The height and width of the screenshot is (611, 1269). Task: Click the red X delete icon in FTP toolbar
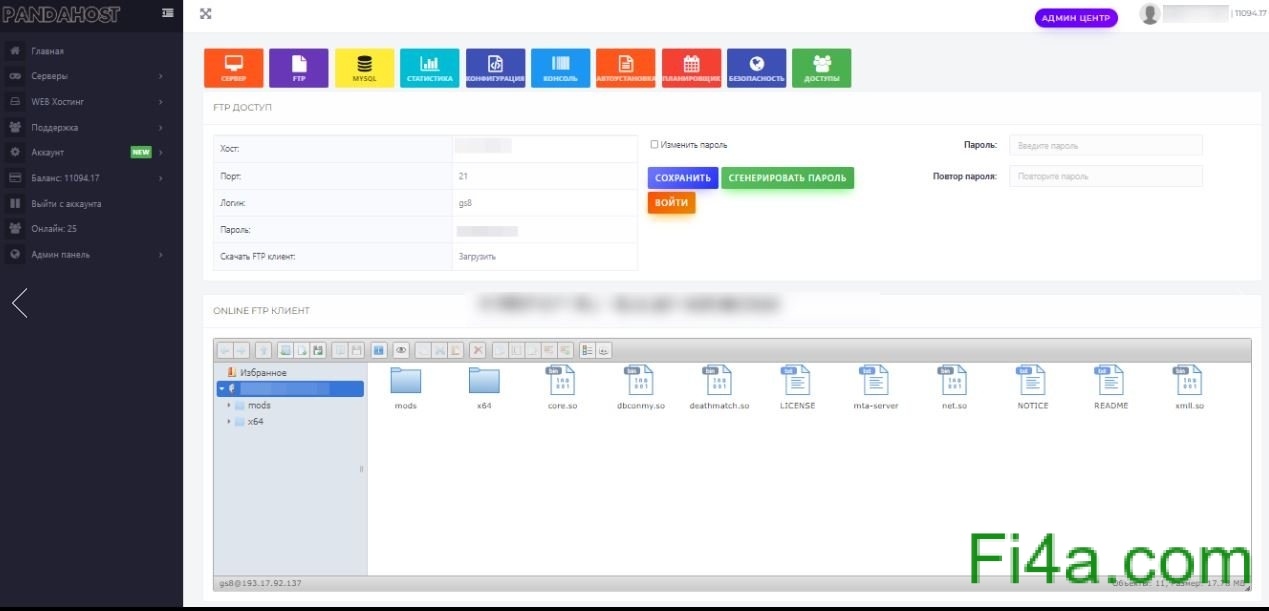point(478,350)
